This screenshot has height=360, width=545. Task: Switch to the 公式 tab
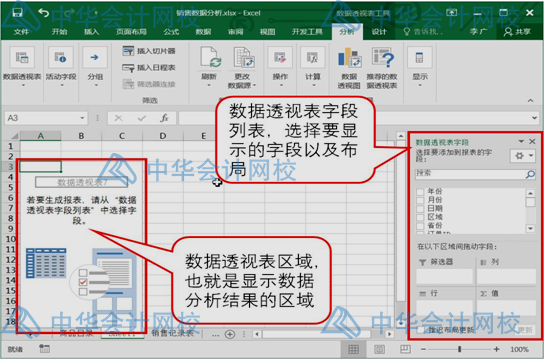pos(171,32)
